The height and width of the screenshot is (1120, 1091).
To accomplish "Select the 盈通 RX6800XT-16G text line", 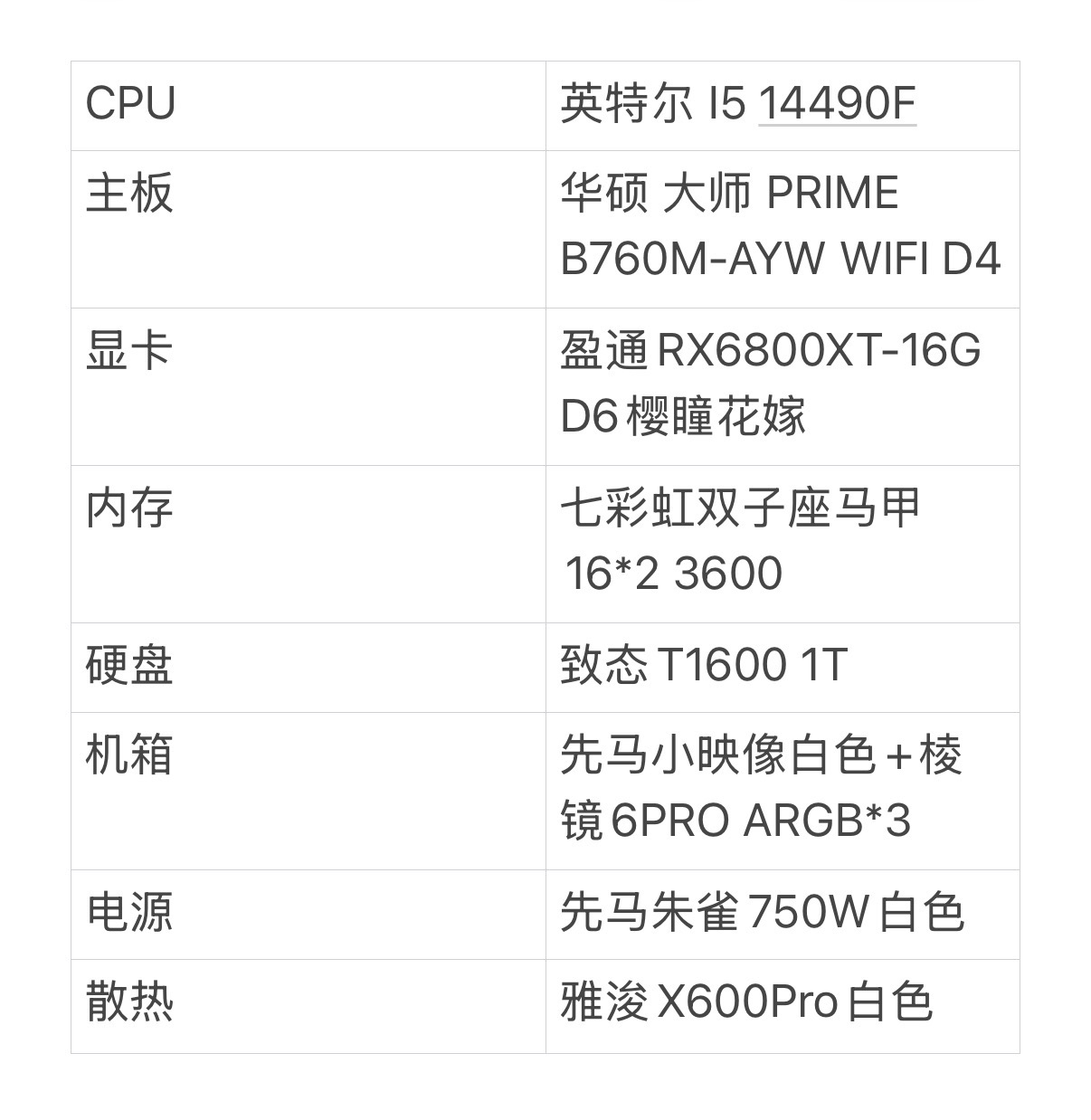I will click(x=771, y=351).
